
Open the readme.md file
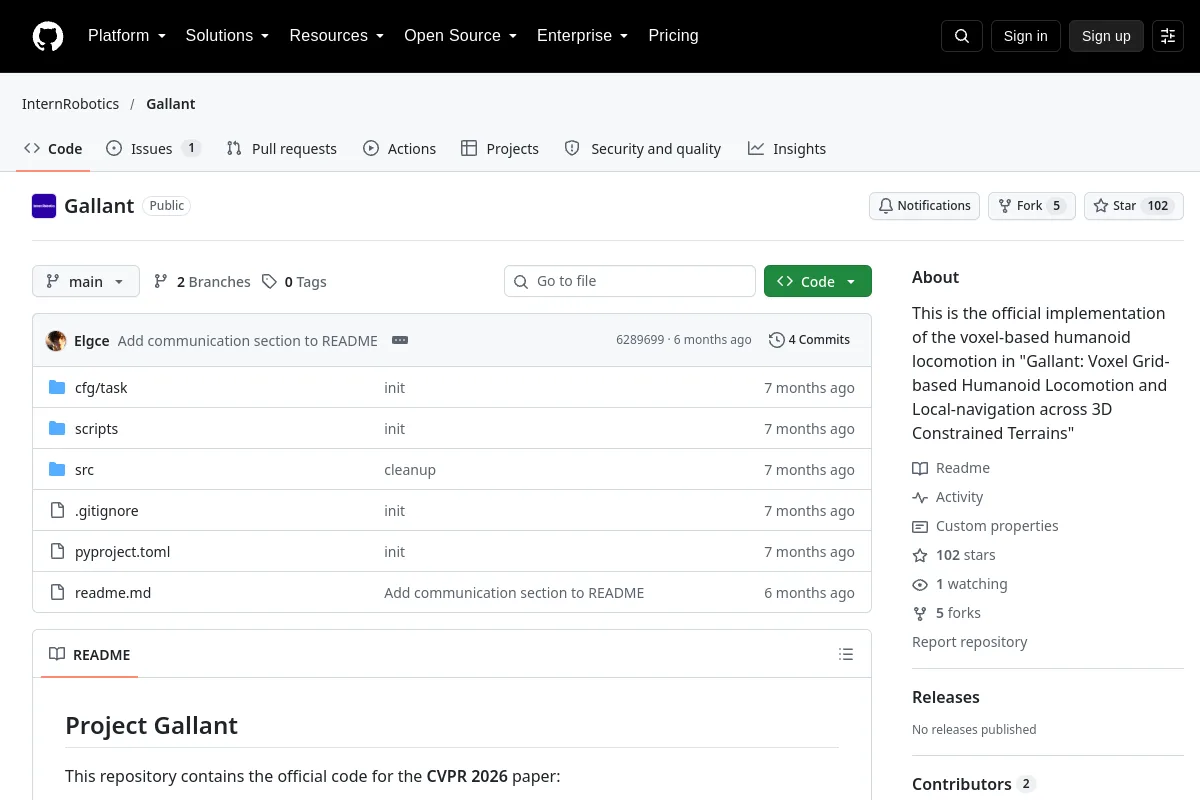(x=113, y=593)
